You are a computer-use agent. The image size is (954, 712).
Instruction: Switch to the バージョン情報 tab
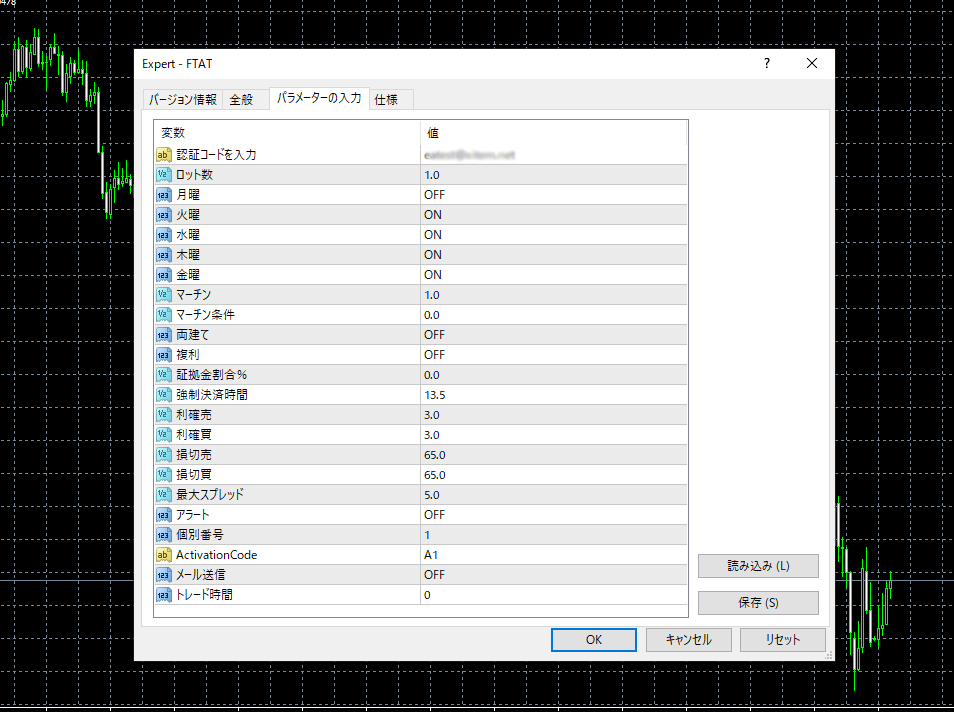coord(182,100)
